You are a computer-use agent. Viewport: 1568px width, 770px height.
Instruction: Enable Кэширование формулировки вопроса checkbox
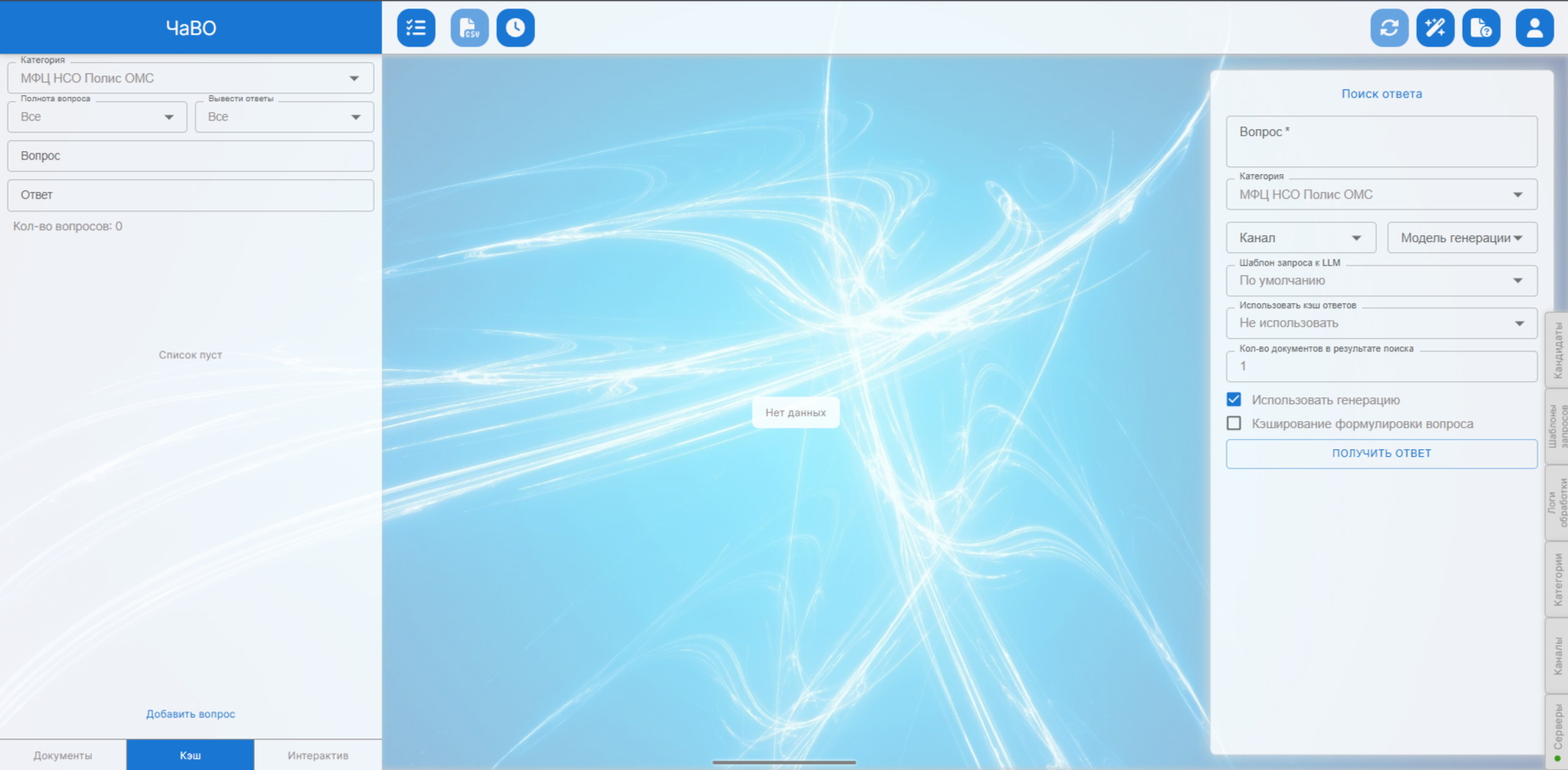tap(1234, 424)
